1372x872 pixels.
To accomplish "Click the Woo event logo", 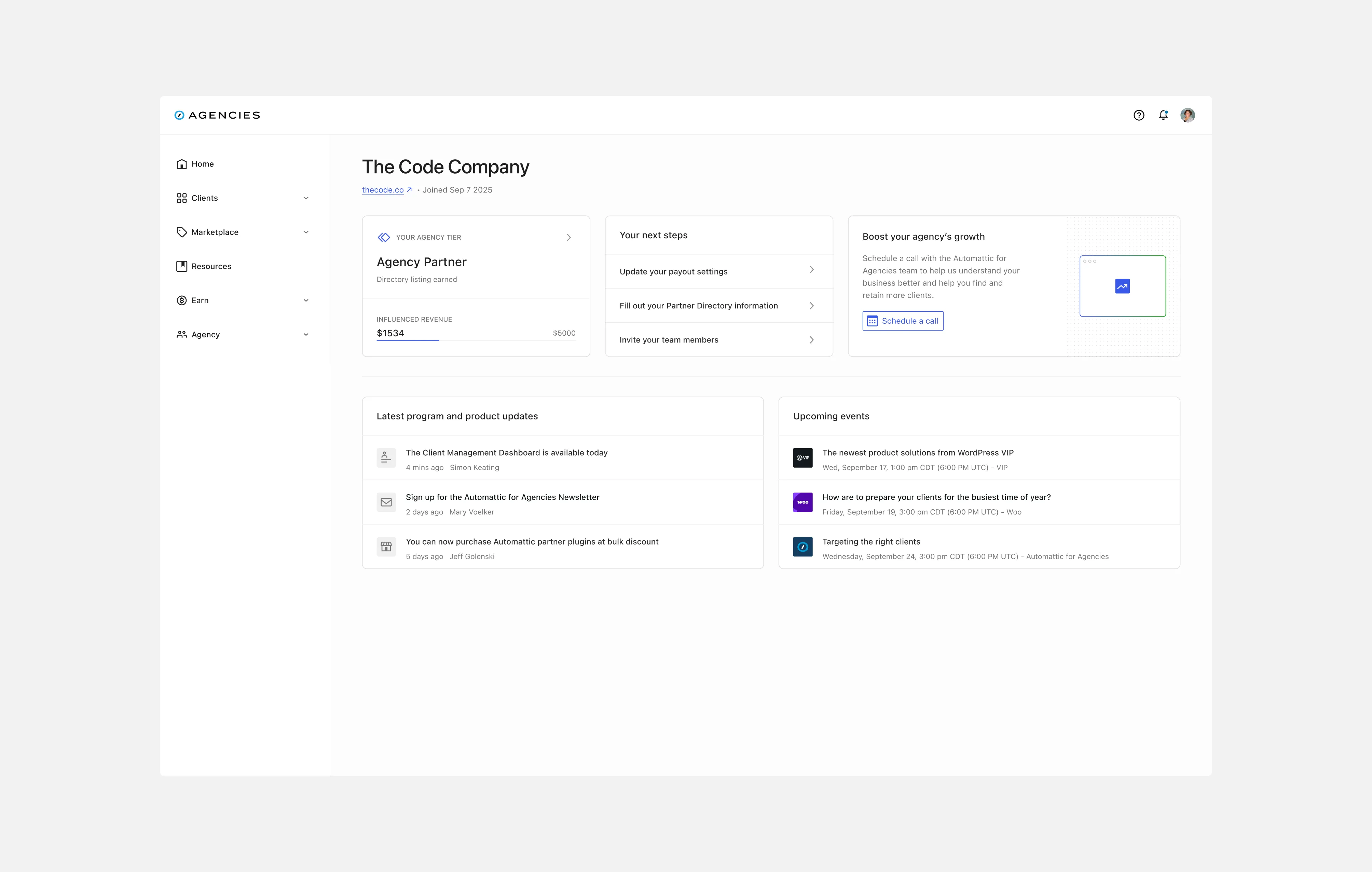I will tap(802, 502).
